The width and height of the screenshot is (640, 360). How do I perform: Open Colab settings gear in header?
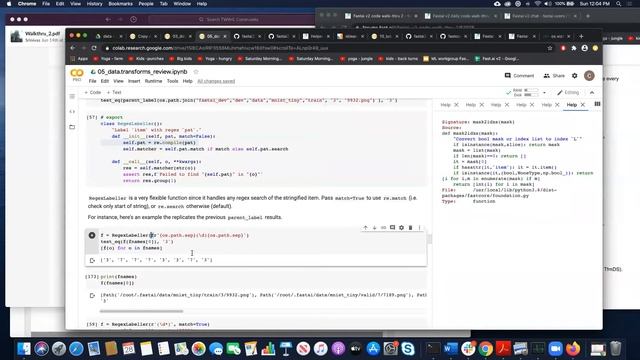pos(575,76)
